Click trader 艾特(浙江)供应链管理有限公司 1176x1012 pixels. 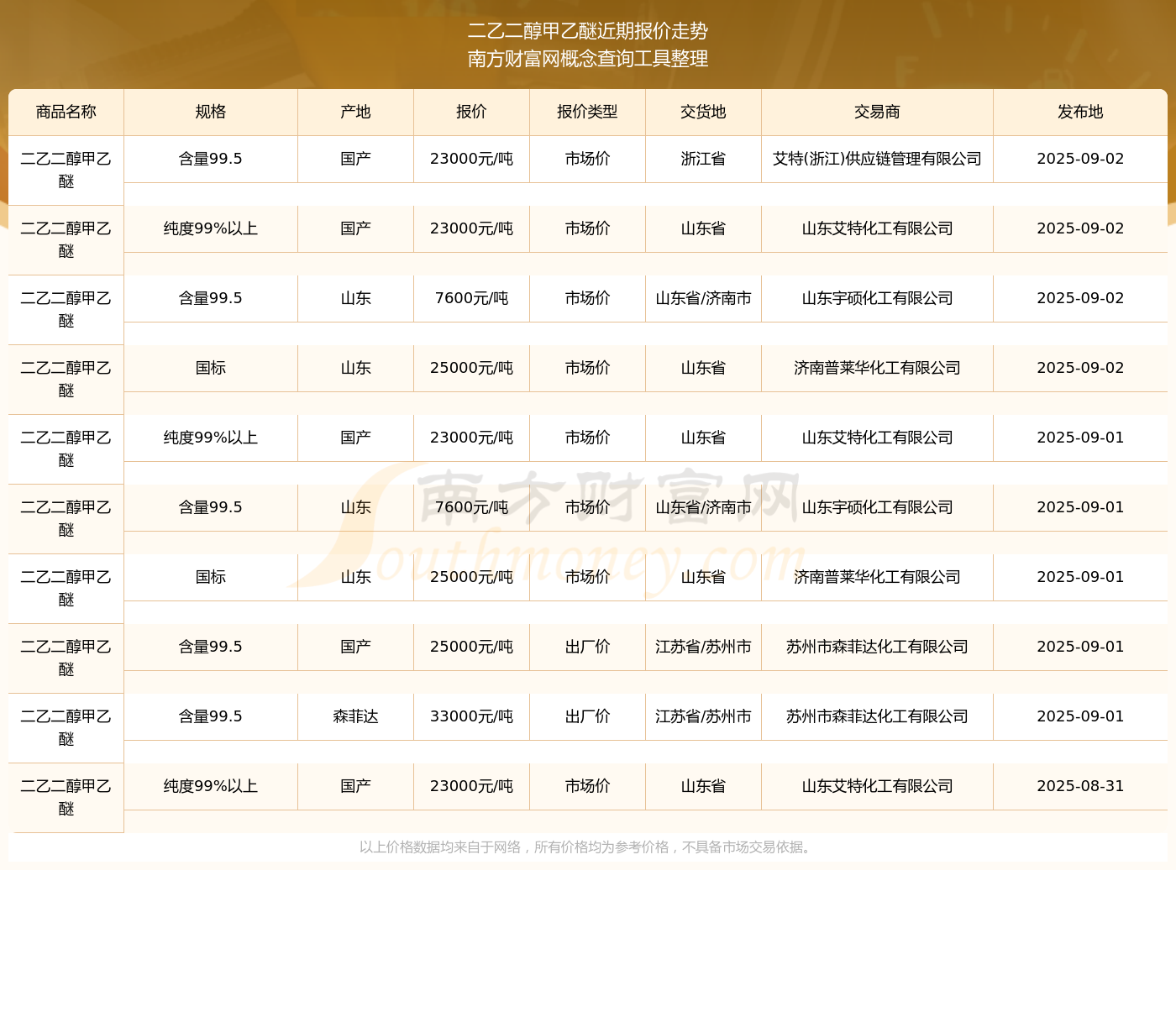(x=877, y=159)
